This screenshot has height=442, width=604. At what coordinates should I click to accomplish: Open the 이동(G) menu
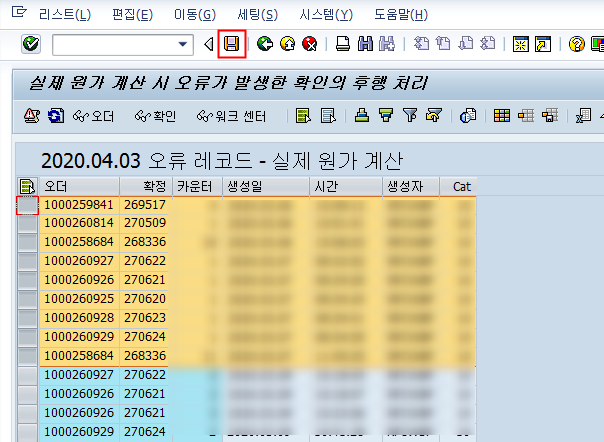(x=195, y=15)
